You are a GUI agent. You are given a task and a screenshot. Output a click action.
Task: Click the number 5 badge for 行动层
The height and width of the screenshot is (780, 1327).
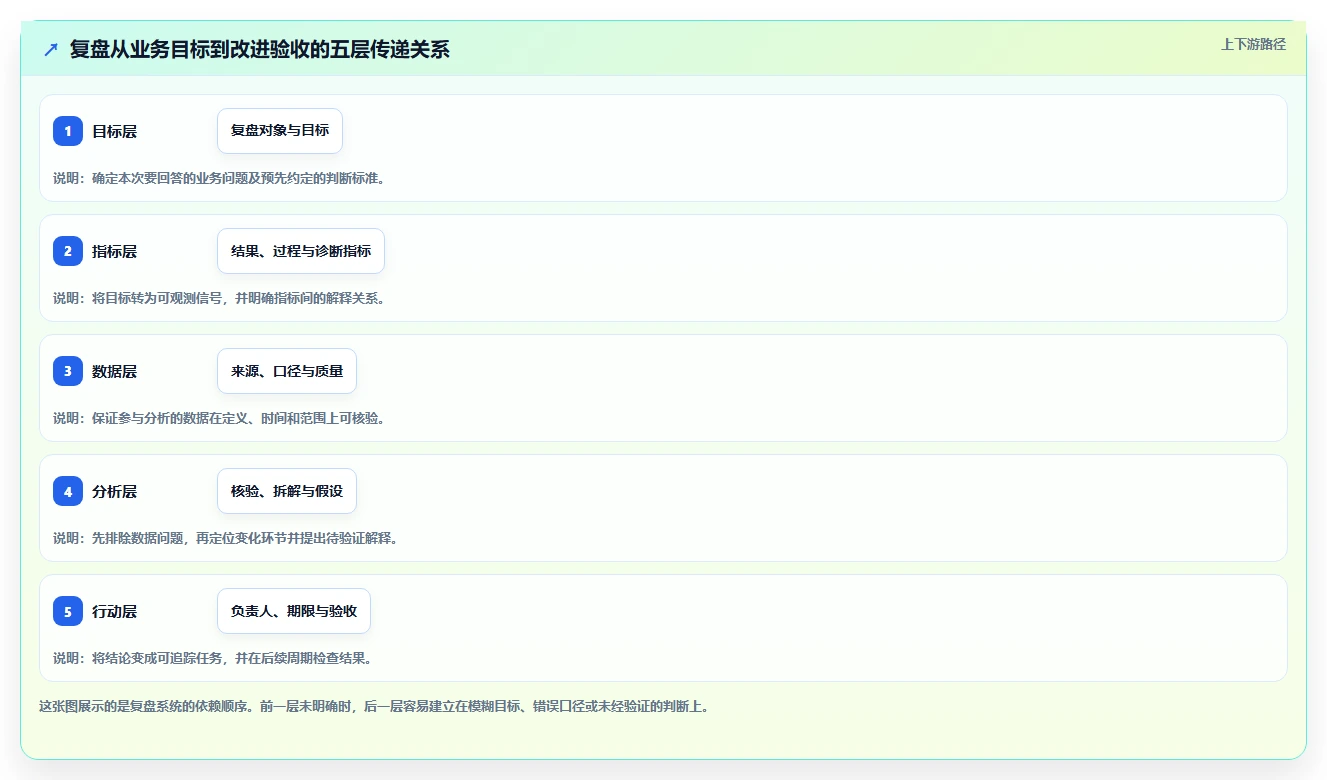pyautogui.click(x=68, y=611)
